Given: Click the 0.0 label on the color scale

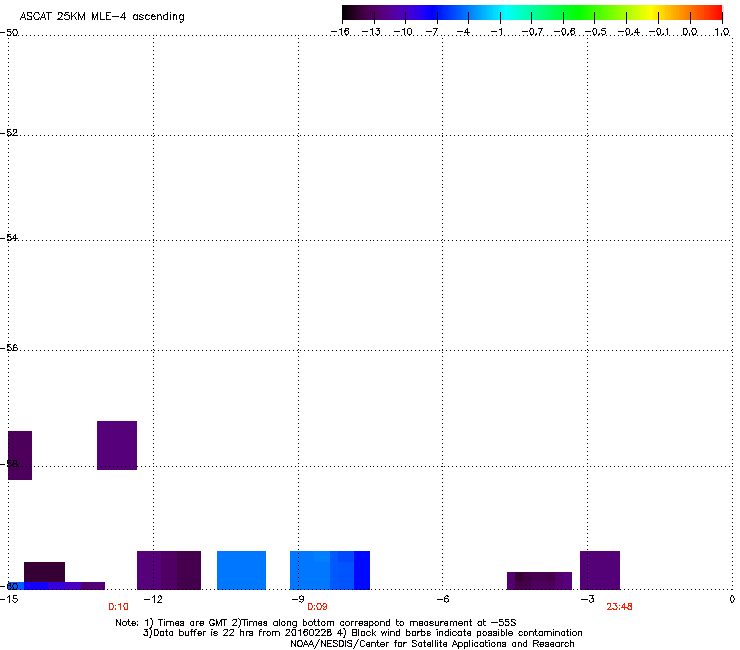Looking at the screenshot, I should click(x=690, y=32).
